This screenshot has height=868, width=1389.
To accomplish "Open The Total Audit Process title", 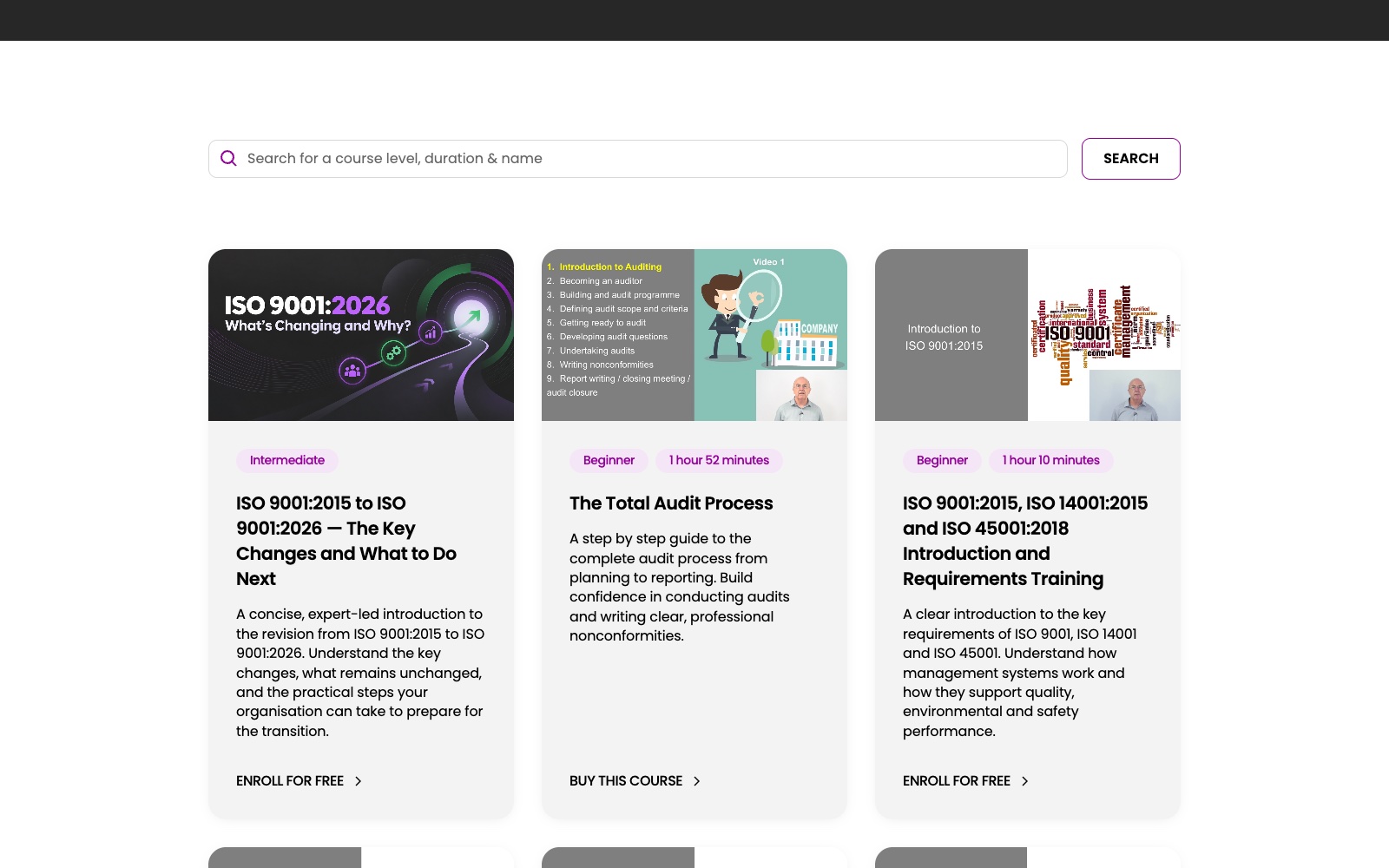I will pyautogui.click(x=671, y=503).
